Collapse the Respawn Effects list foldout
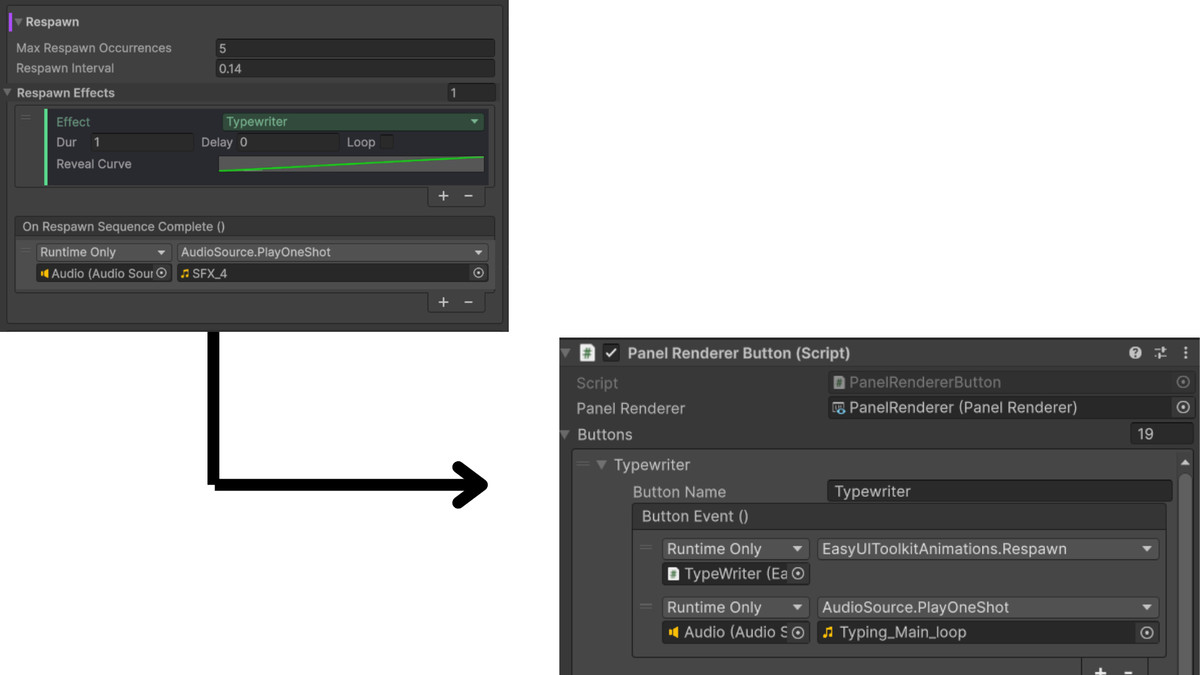 pyautogui.click(x=8, y=93)
